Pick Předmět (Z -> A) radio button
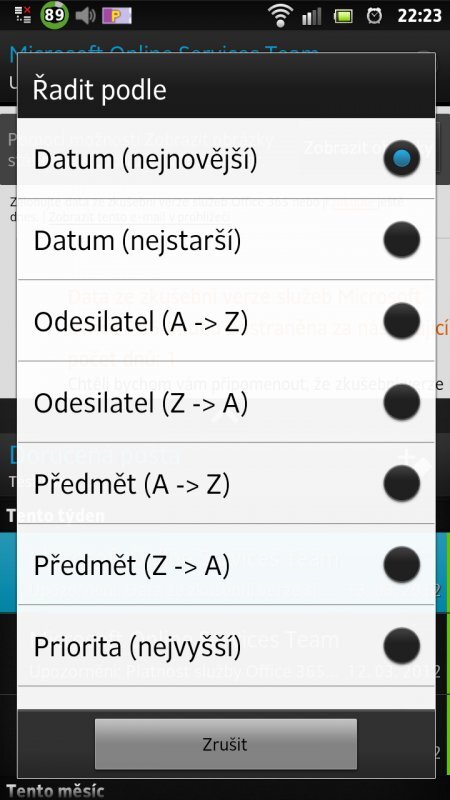450x800 pixels. pos(402,564)
